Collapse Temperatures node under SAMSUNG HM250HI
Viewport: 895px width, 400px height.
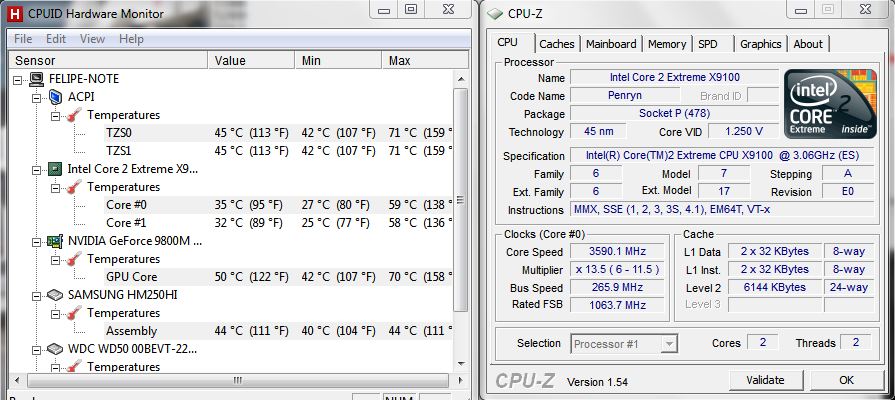[56, 314]
